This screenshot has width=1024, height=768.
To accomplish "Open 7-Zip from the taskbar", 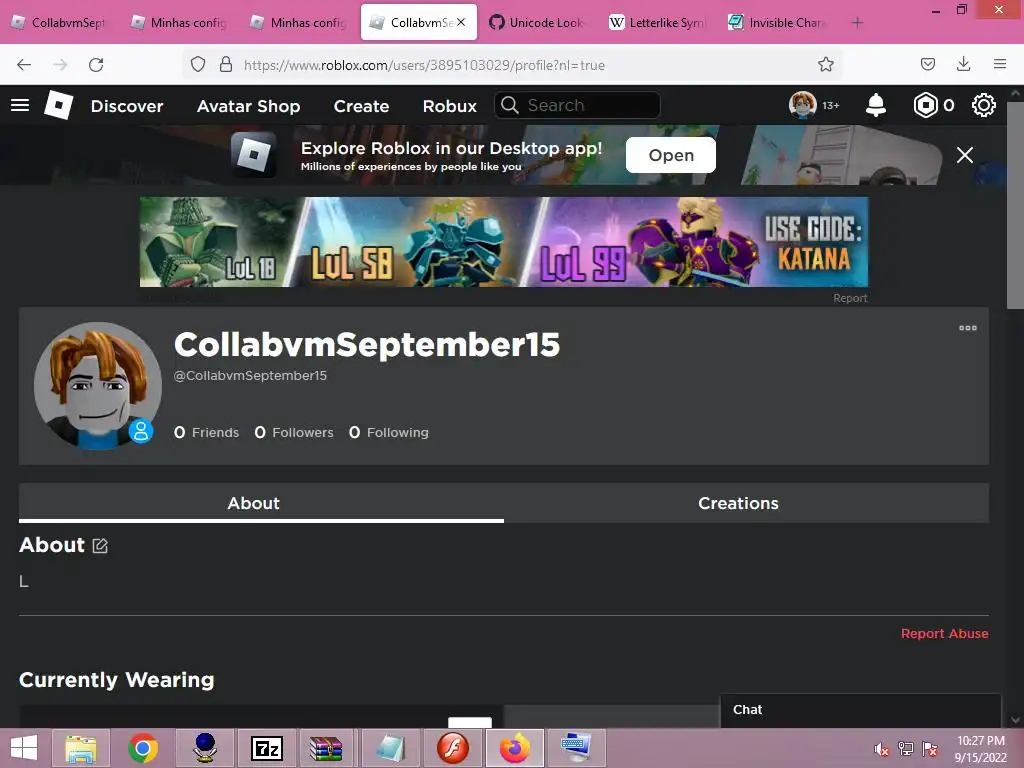I will click(x=267, y=748).
